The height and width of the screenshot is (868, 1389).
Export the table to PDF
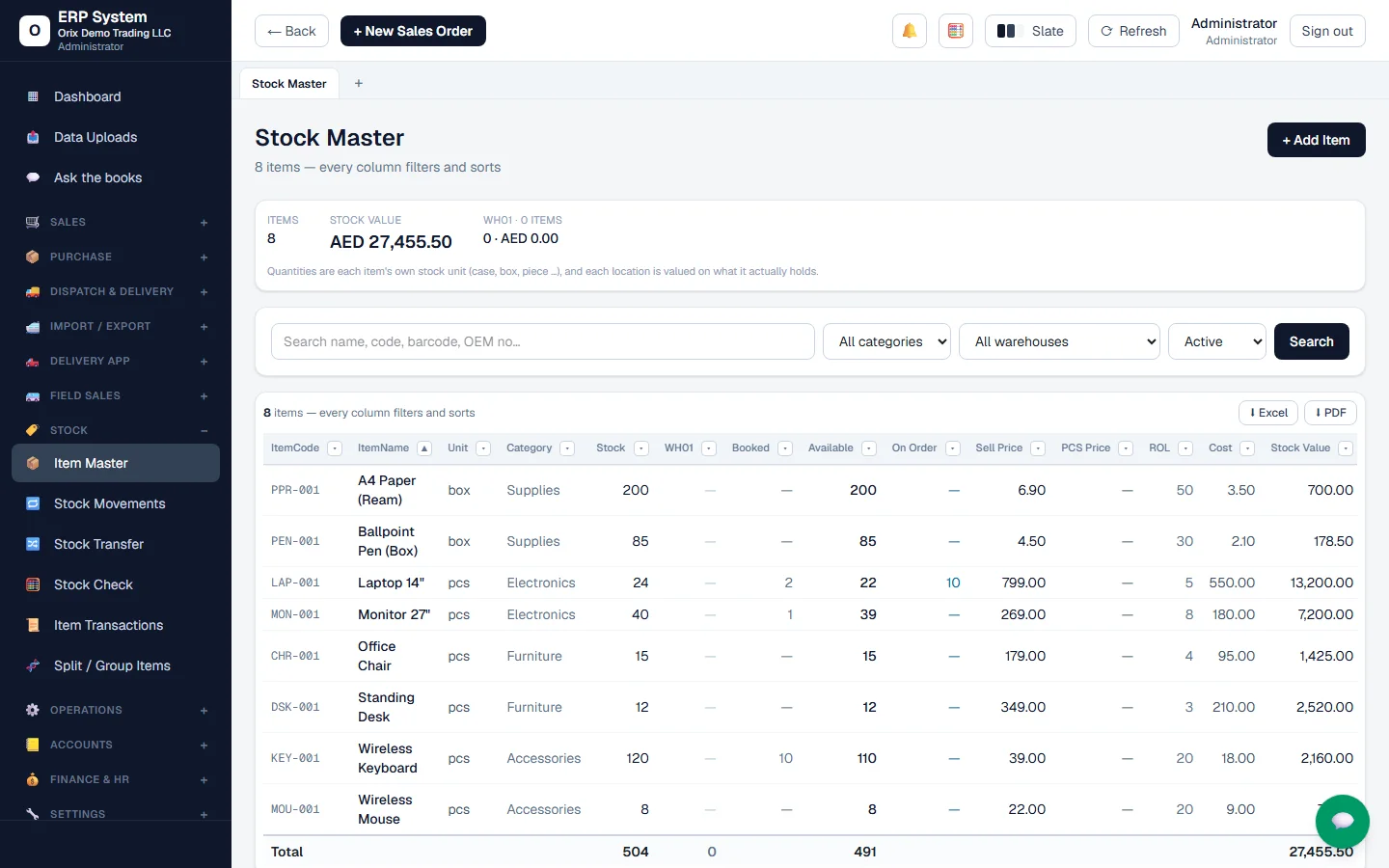coord(1330,413)
